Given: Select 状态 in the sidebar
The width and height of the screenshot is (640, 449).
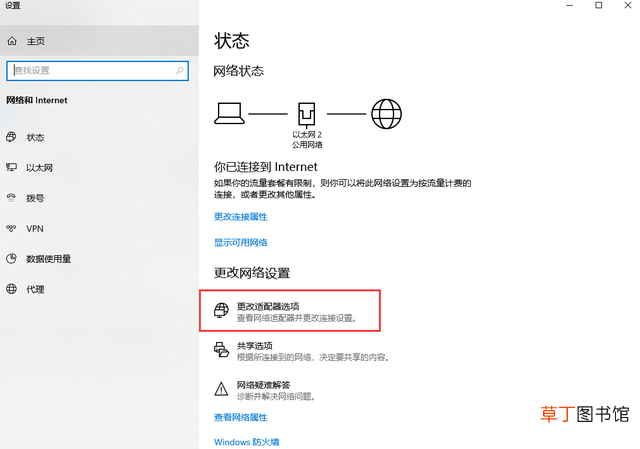Looking at the screenshot, I should 36,138.
